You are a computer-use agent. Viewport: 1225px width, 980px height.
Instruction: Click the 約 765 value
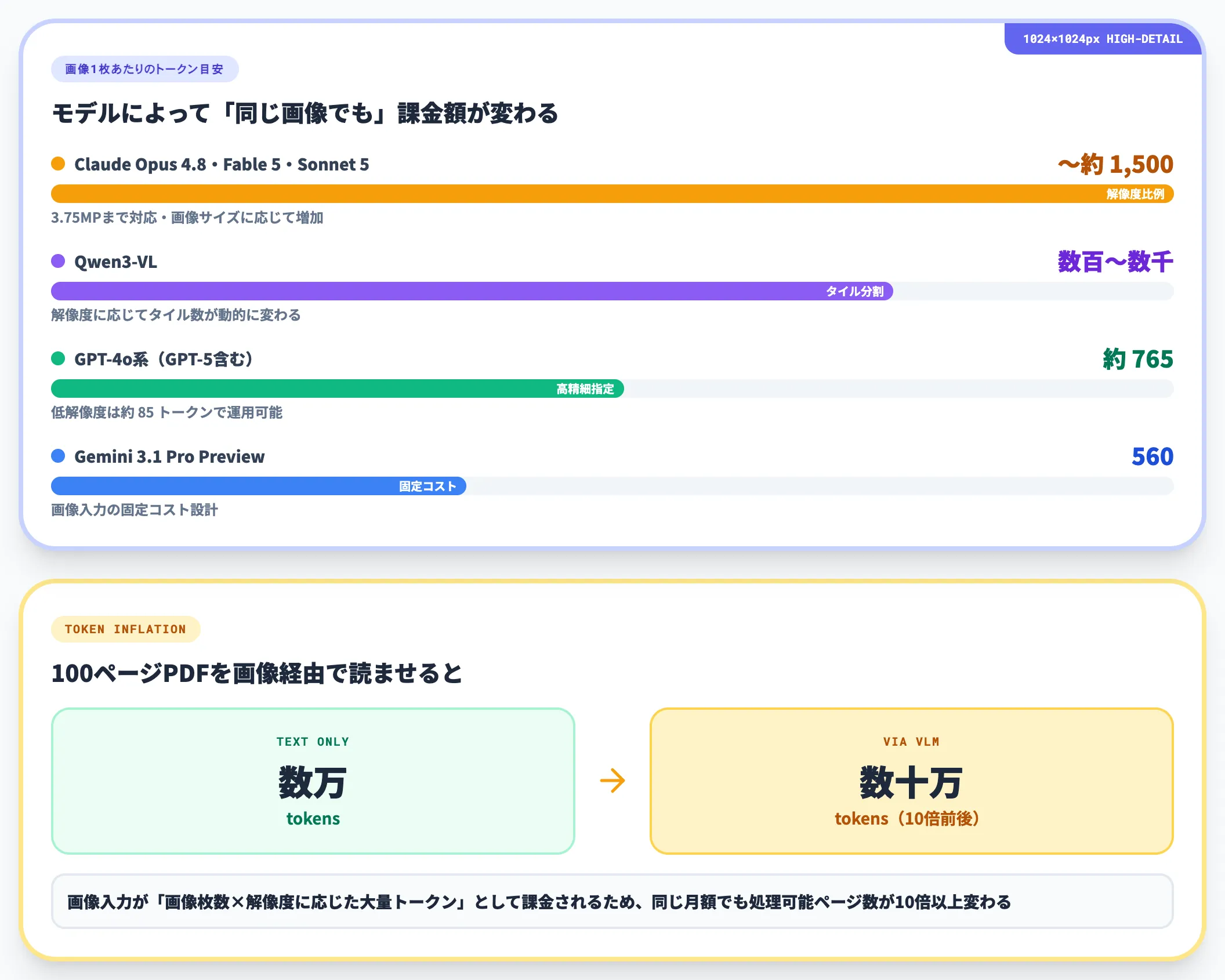coord(1138,359)
